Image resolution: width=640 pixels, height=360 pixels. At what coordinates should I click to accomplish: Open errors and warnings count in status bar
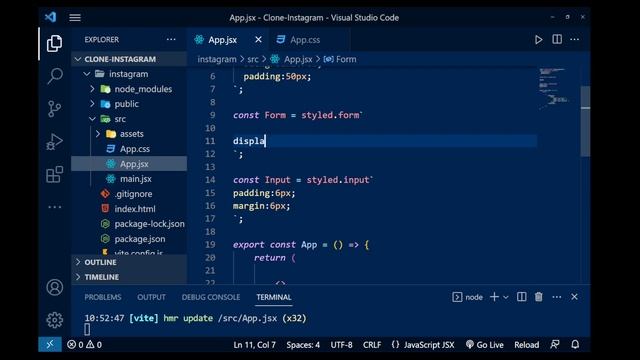click(84, 344)
